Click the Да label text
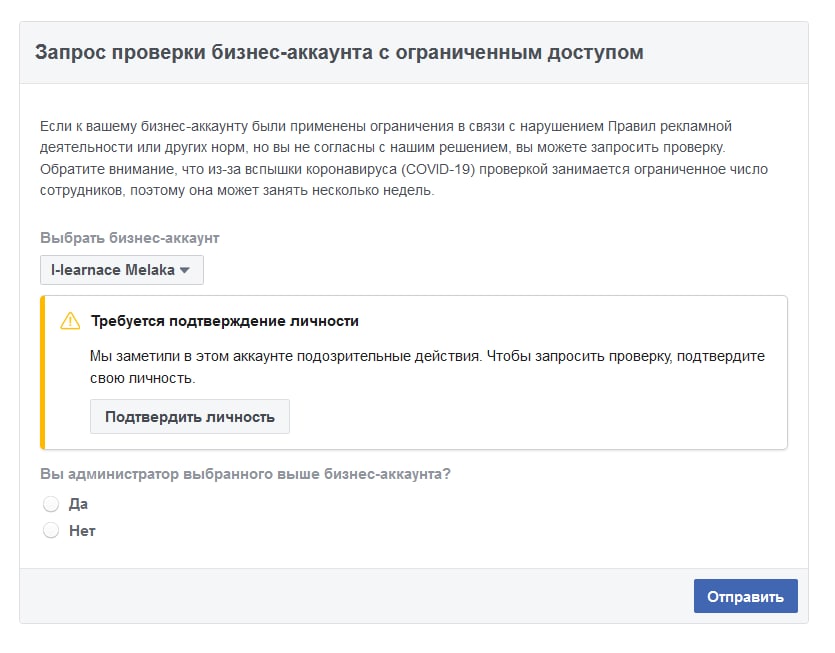The height and width of the screenshot is (653, 835). [78, 504]
